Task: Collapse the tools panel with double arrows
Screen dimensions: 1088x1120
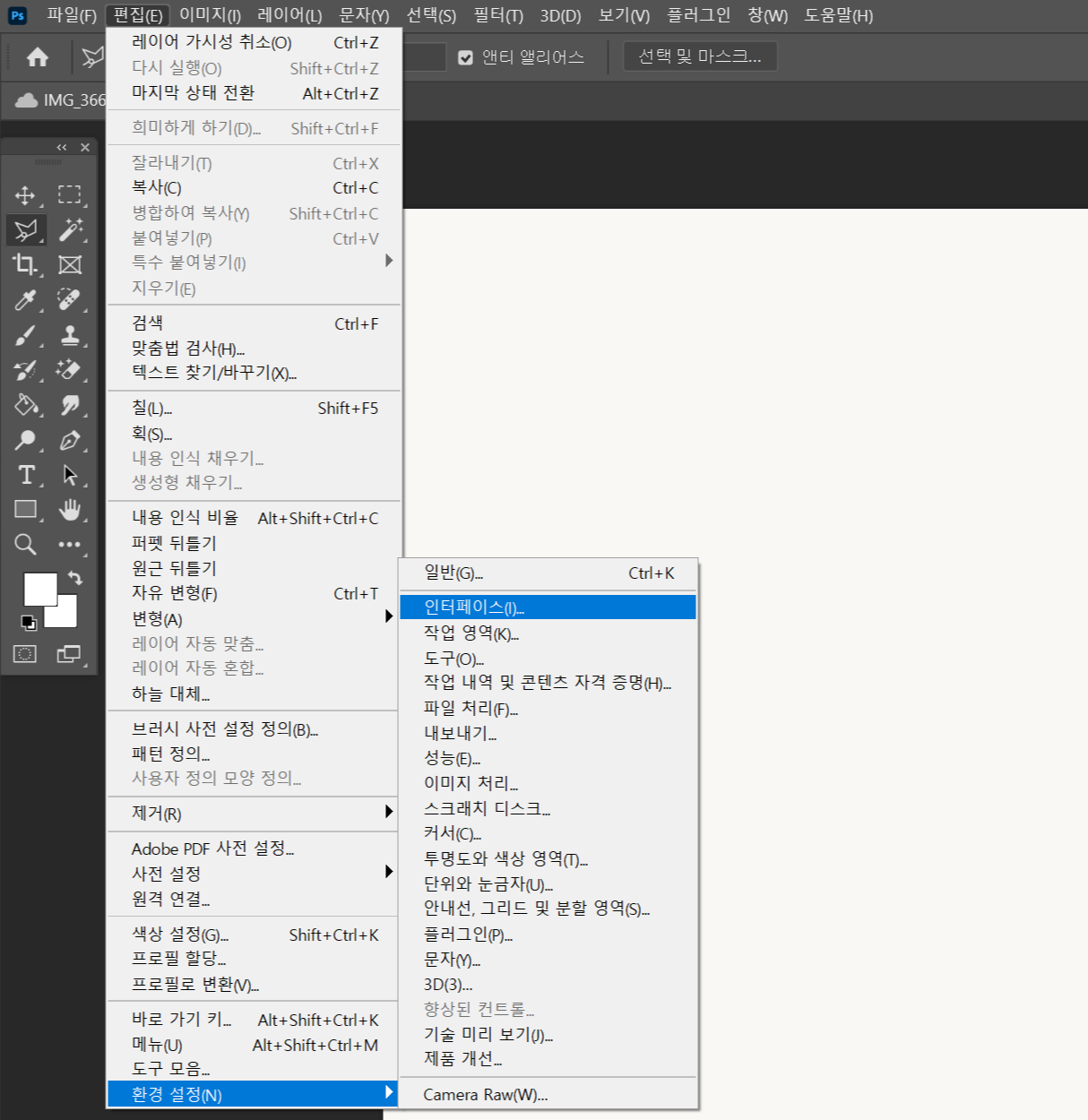Action: [61, 147]
